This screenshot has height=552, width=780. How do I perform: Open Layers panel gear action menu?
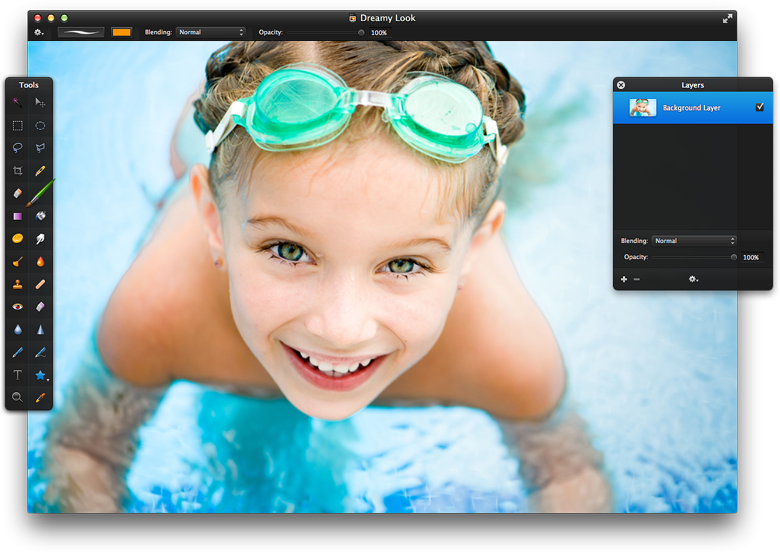pos(692,279)
